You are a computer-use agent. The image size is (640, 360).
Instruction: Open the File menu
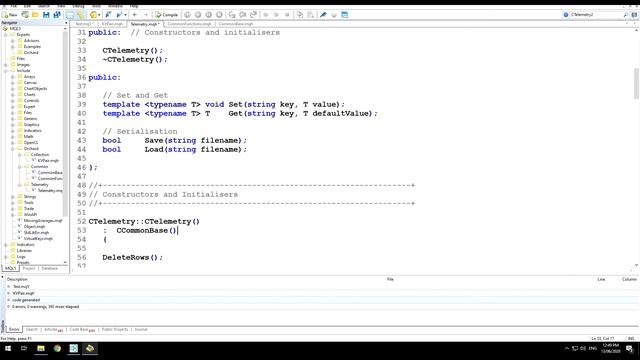[x=13, y=6]
